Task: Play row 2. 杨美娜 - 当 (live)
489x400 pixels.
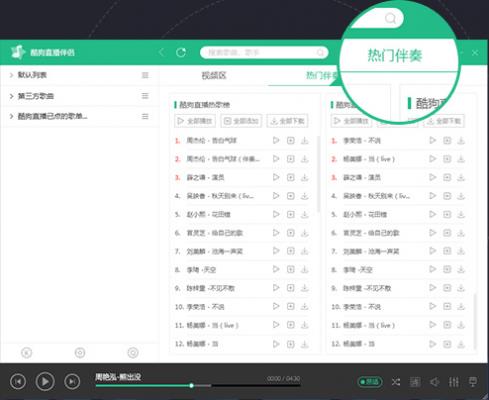Action: [433, 159]
